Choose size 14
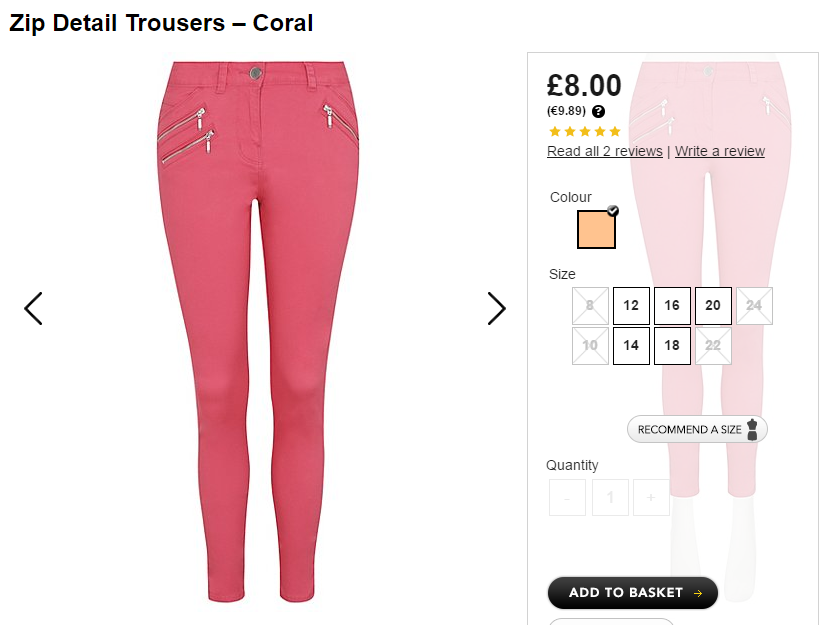The image size is (825, 625). tap(631, 346)
